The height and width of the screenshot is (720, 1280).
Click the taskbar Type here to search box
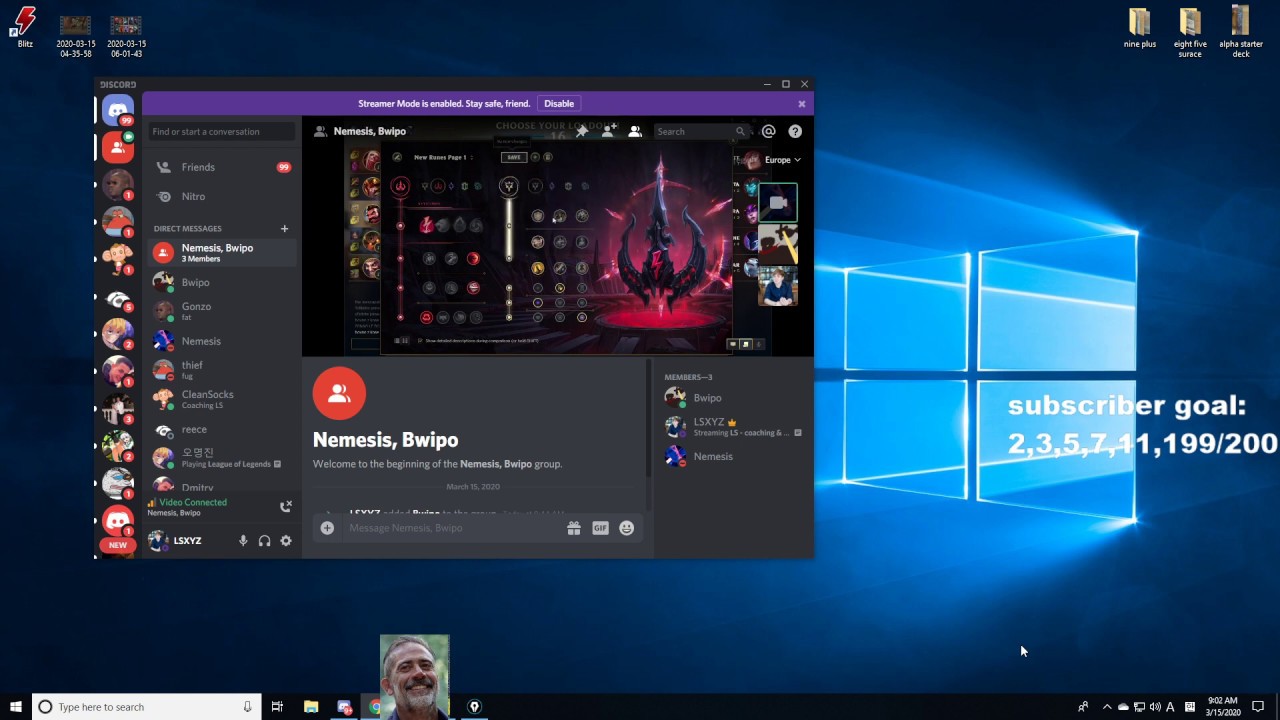[x=147, y=707]
